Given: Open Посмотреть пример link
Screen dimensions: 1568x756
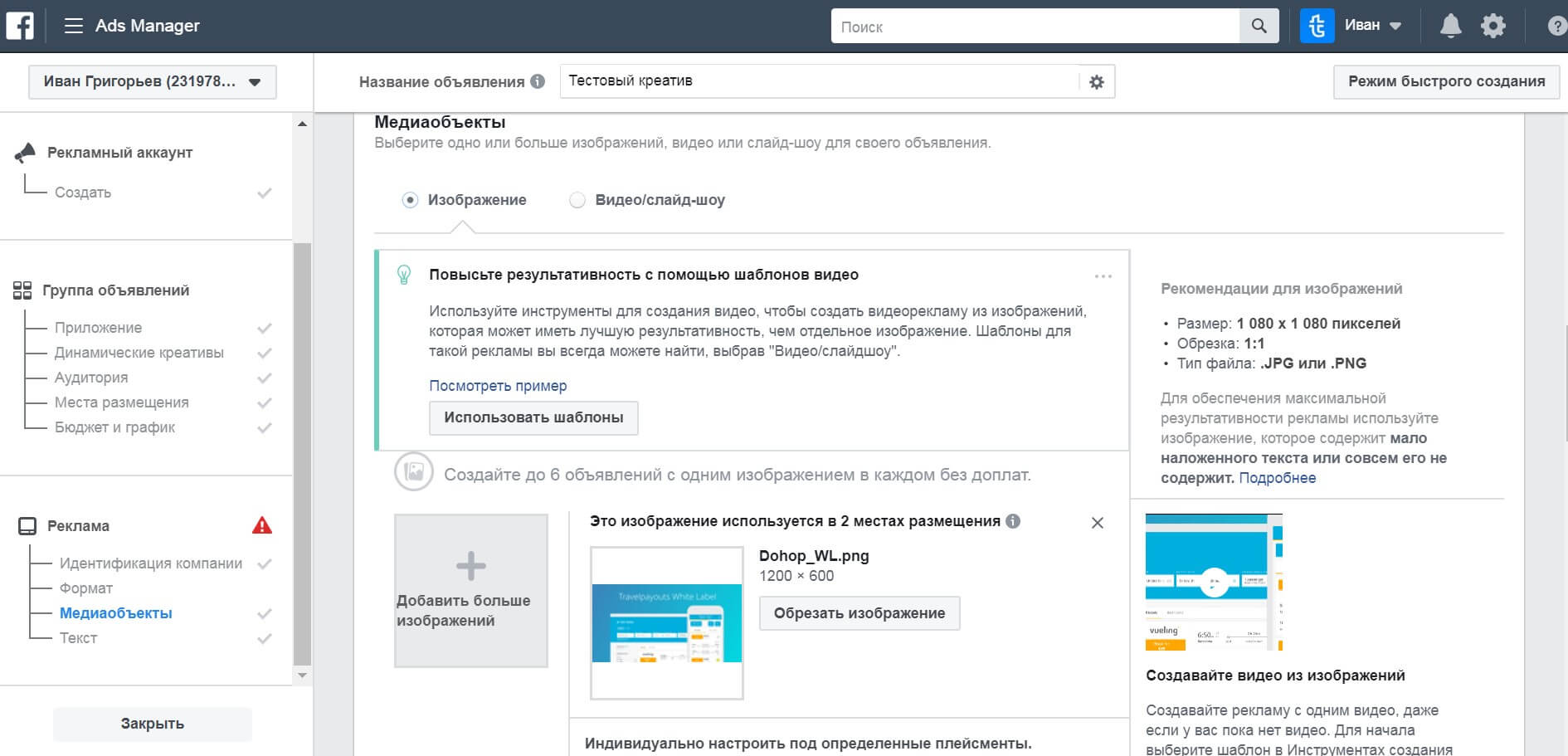Looking at the screenshot, I should [498, 386].
